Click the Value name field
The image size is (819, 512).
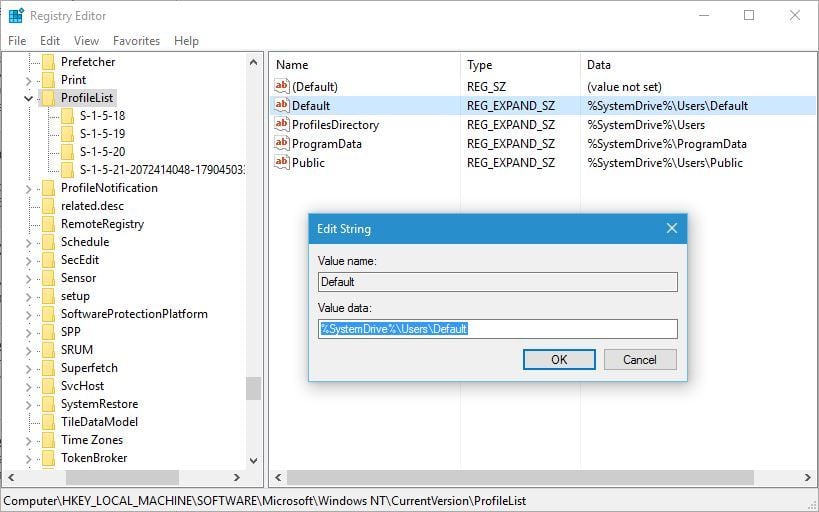tap(497, 282)
